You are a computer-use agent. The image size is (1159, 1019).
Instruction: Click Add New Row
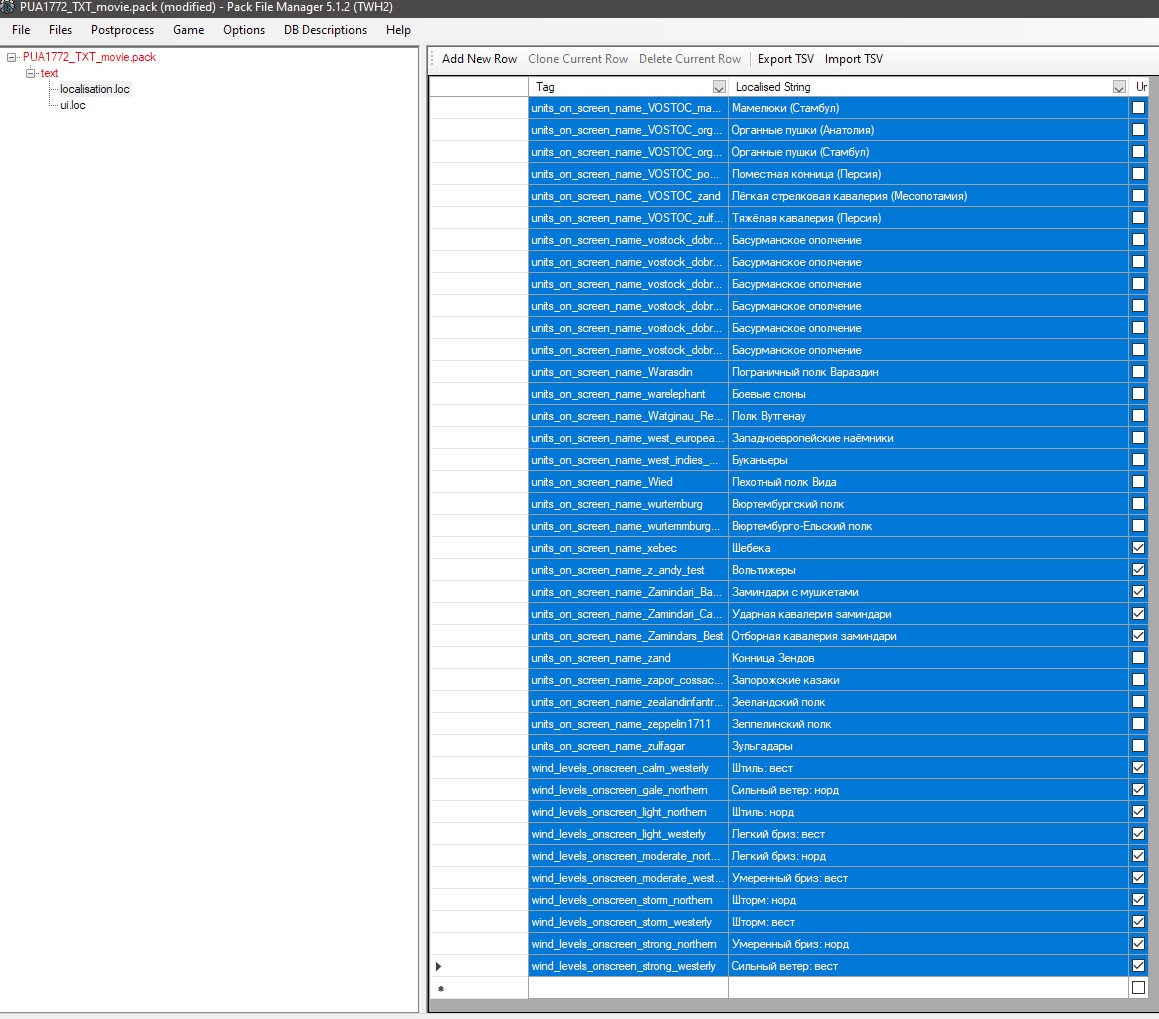479,59
